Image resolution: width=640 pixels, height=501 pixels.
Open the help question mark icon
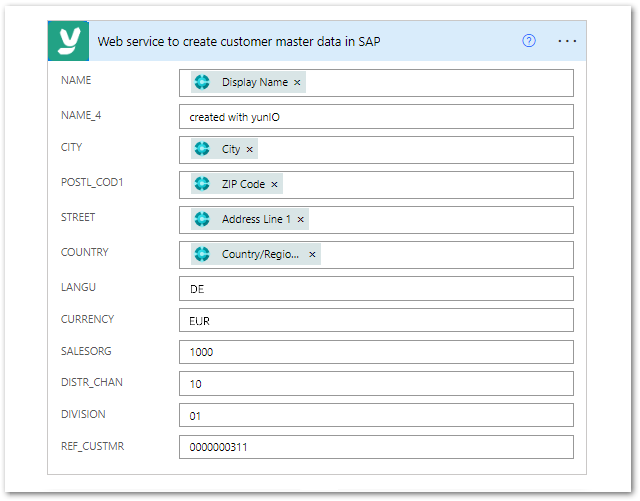point(529,41)
